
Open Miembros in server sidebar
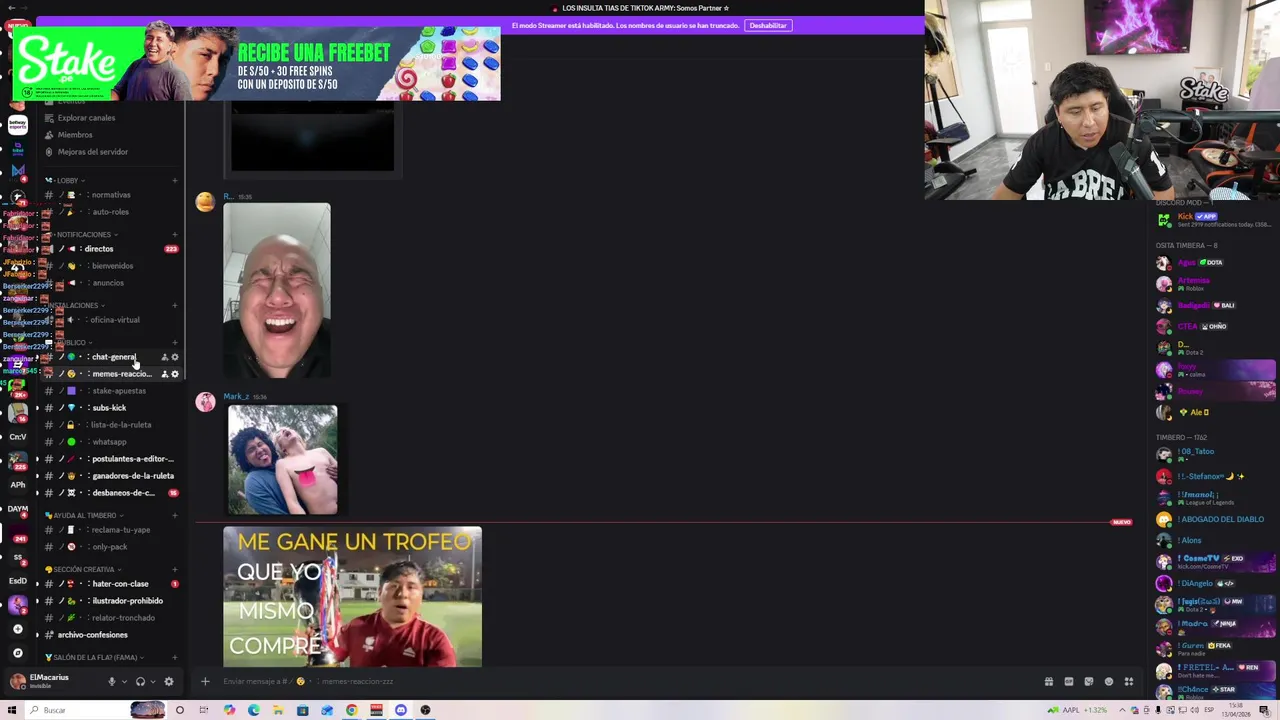coord(75,135)
